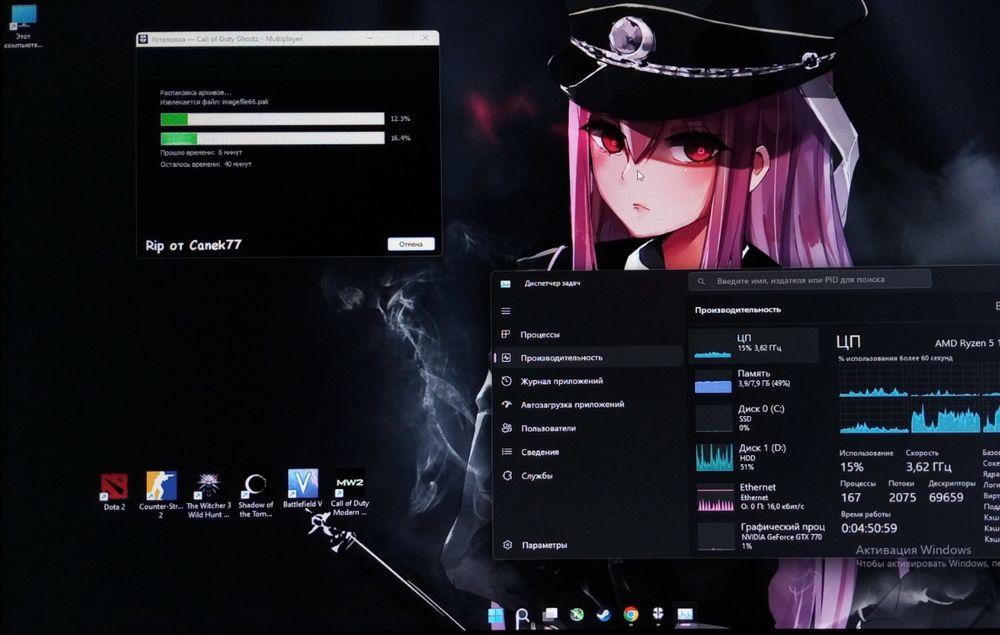Select Call of Duty Modern Warfare 2 shortcut

pos(349,494)
